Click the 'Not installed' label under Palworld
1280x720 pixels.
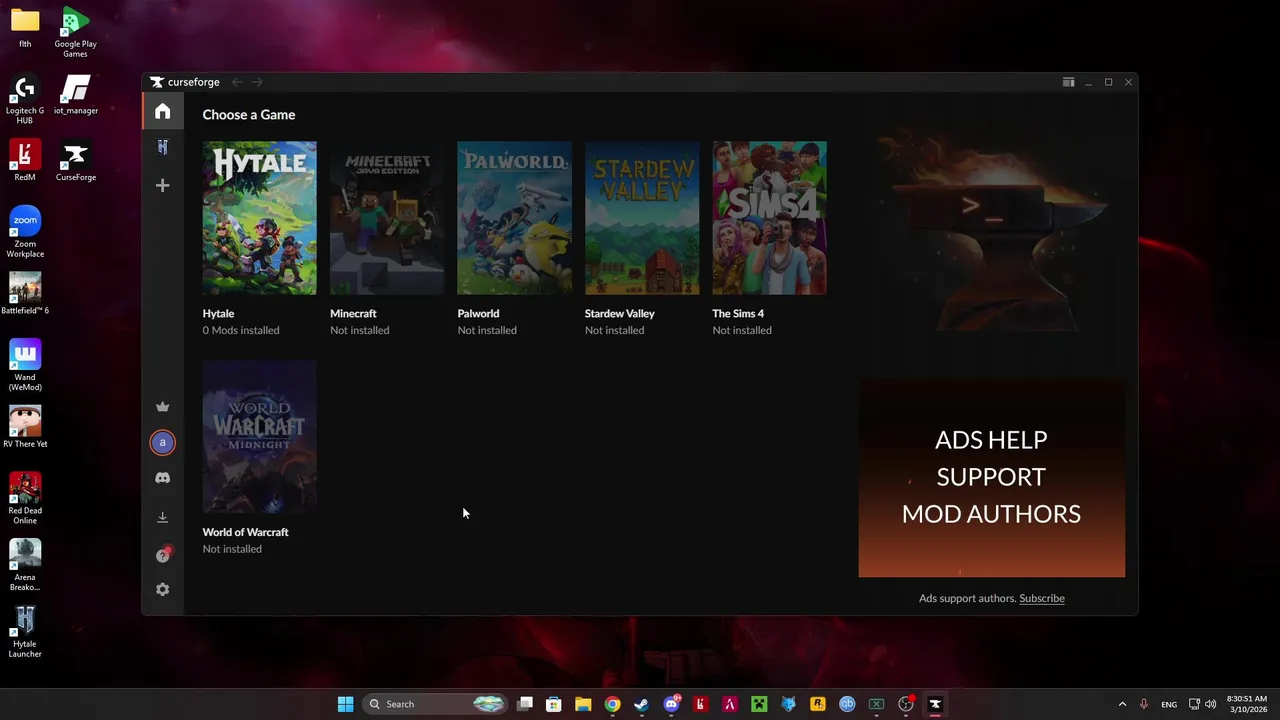click(x=487, y=330)
